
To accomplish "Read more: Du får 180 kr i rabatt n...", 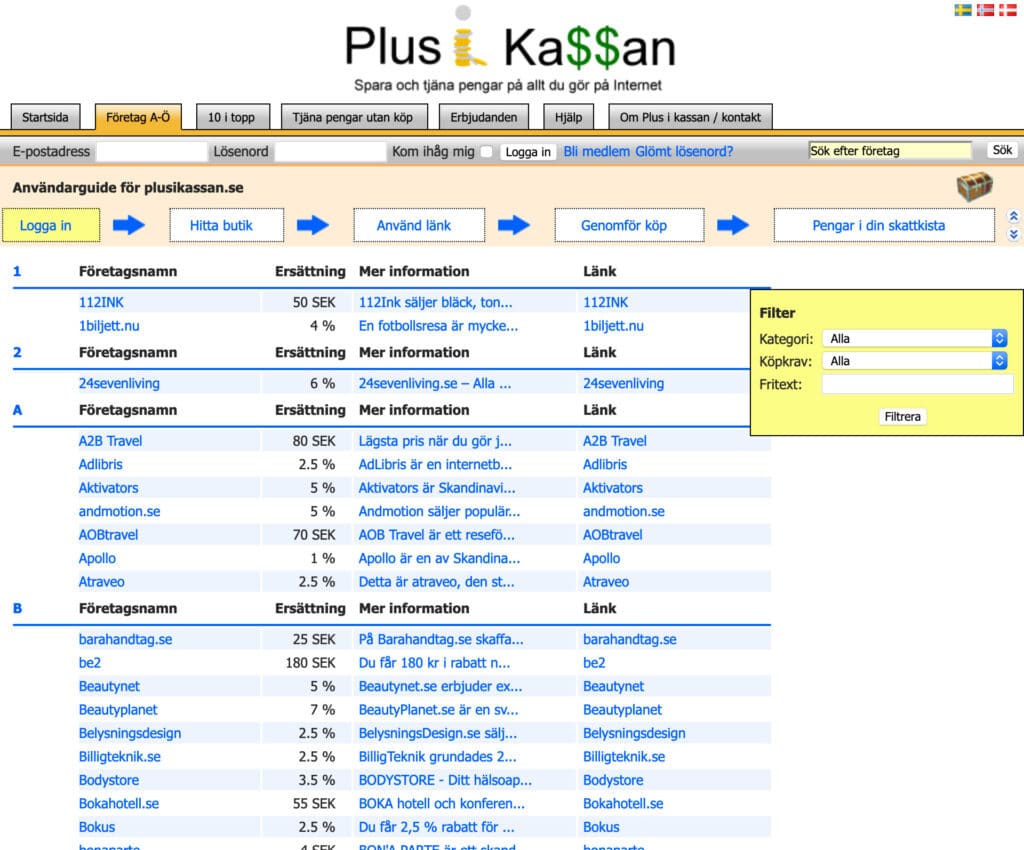I will [x=434, y=663].
